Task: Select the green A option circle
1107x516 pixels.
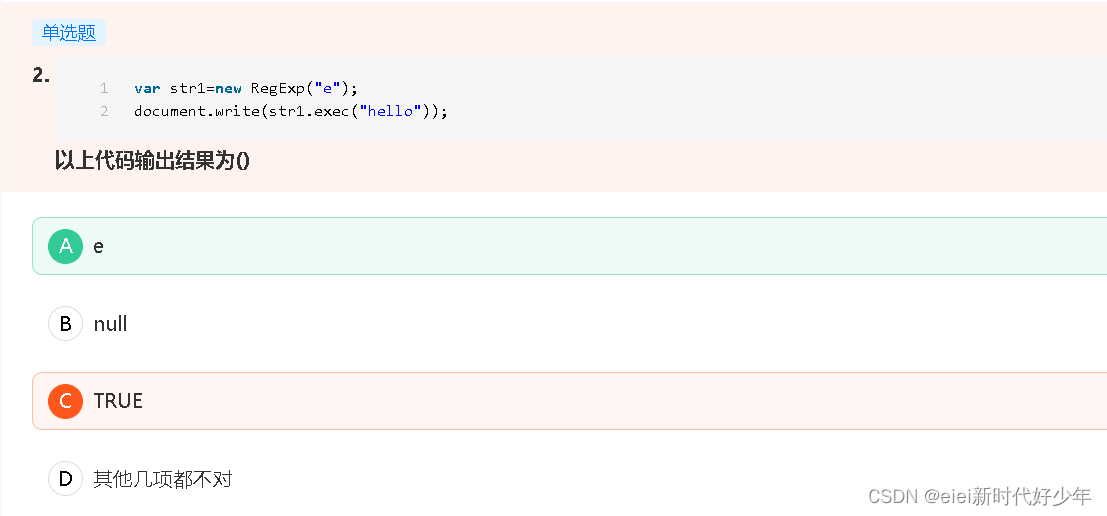Action: click(x=66, y=246)
